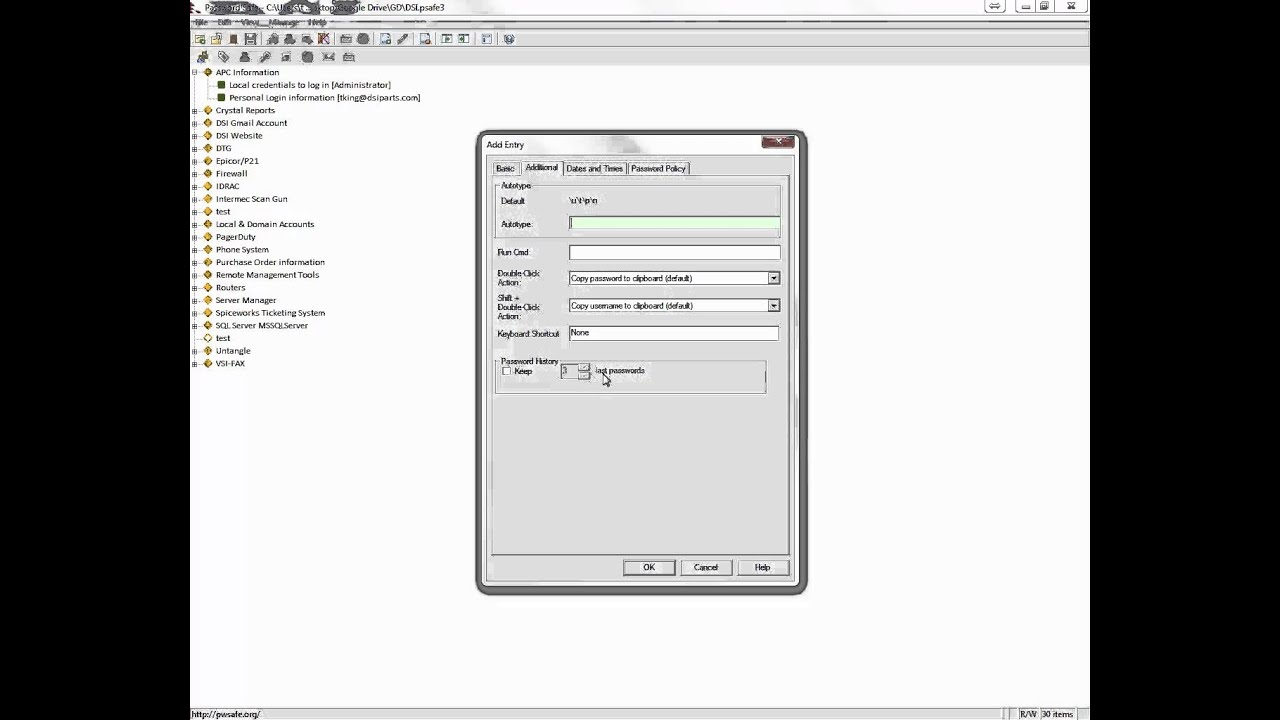Expand the Epicor/P21 group

pos(195,161)
